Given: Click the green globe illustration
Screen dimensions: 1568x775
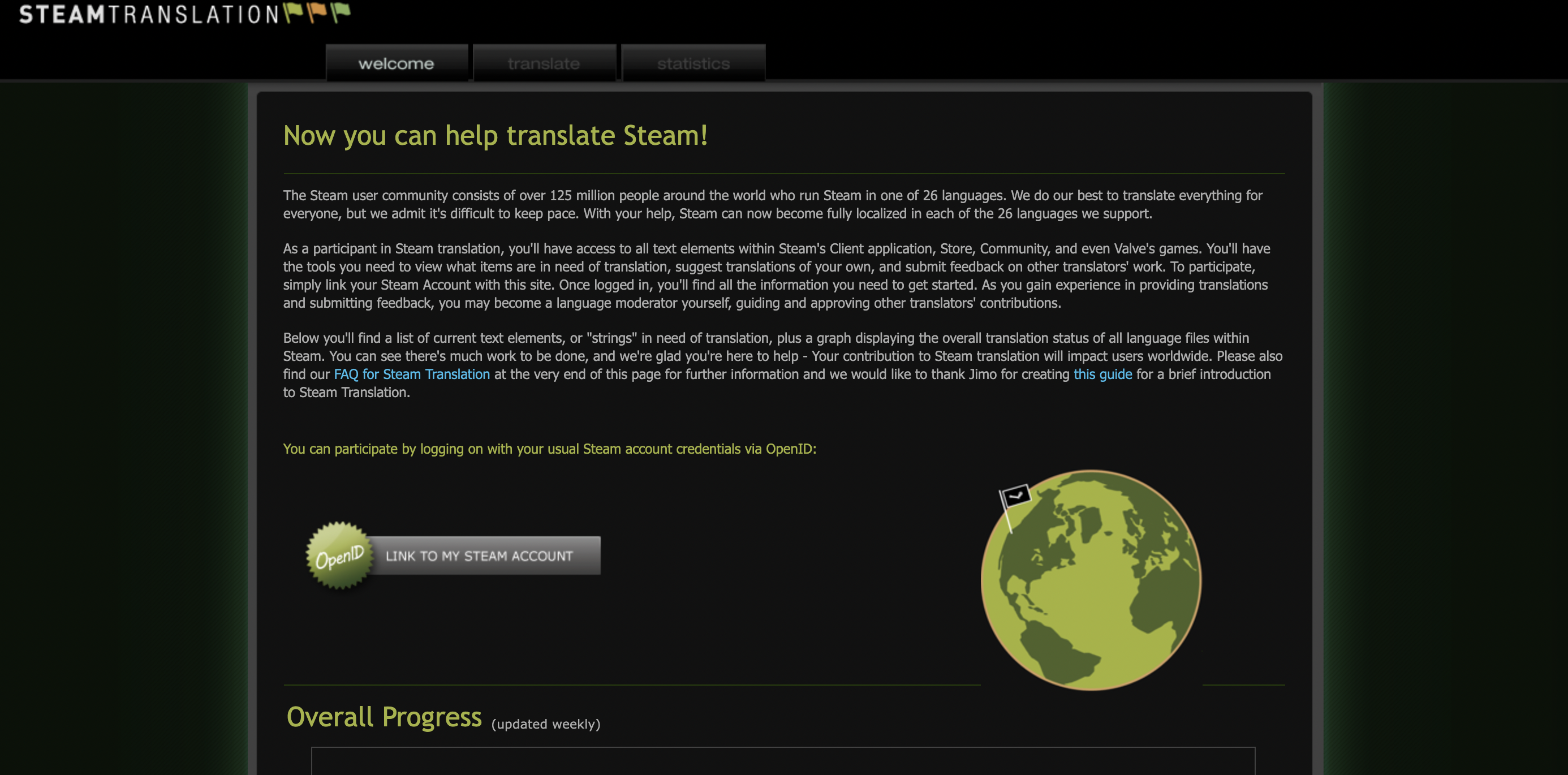Looking at the screenshot, I should click(x=1091, y=580).
